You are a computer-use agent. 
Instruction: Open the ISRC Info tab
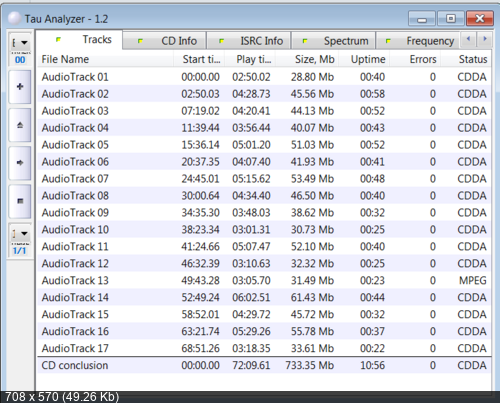pyautogui.click(x=249, y=41)
